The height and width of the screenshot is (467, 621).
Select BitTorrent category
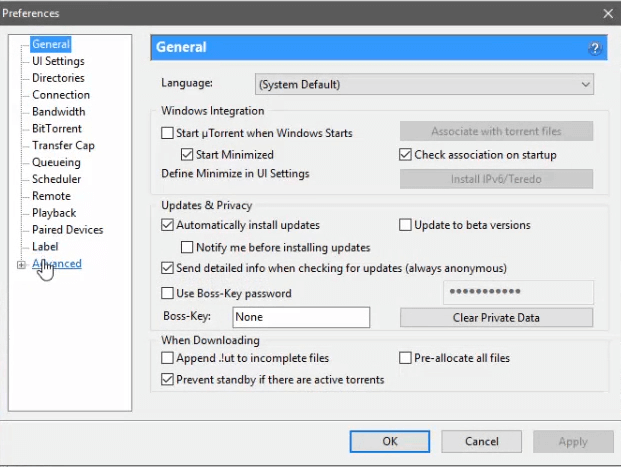pyautogui.click(x=57, y=128)
